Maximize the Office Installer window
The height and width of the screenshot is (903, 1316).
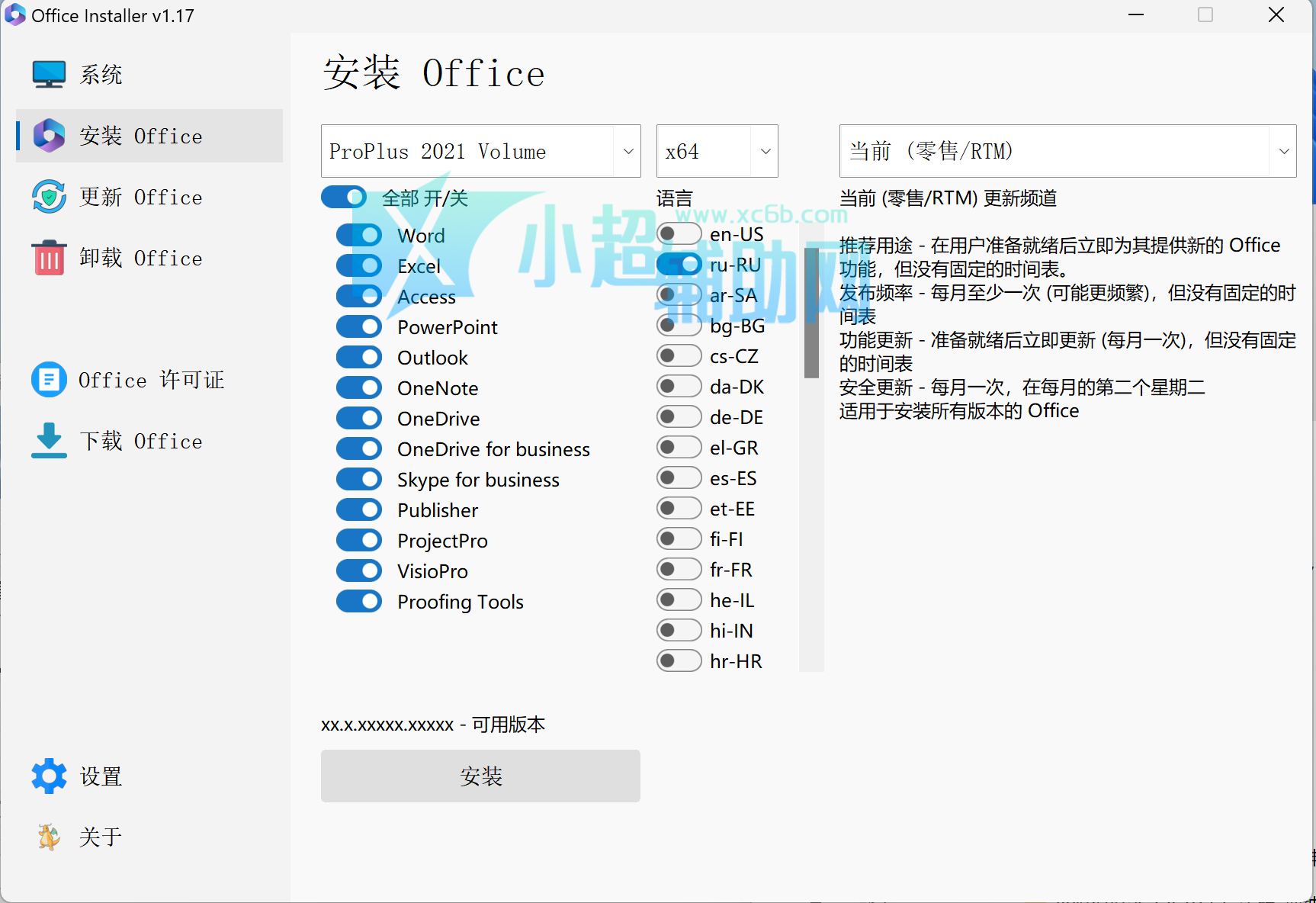[1205, 15]
